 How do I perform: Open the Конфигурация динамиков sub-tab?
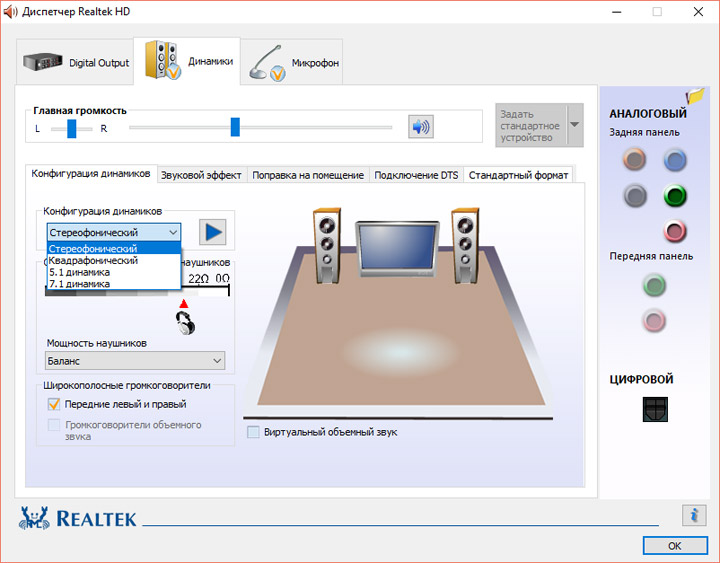[91, 174]
